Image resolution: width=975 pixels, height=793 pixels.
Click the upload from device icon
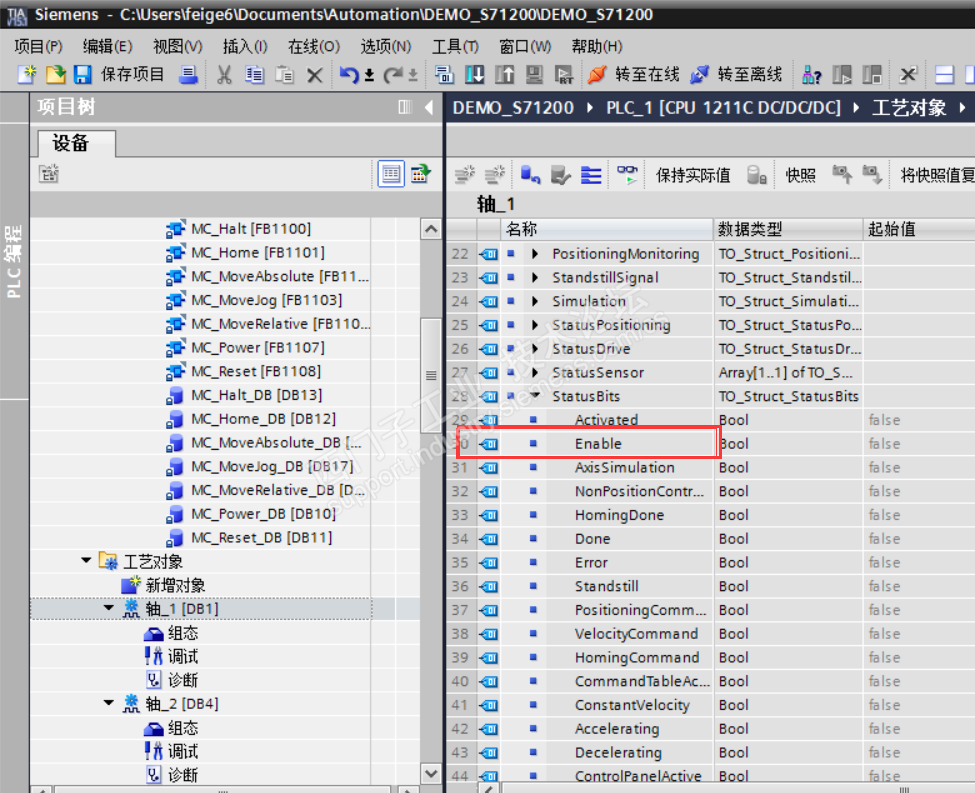tap(504, 75)
